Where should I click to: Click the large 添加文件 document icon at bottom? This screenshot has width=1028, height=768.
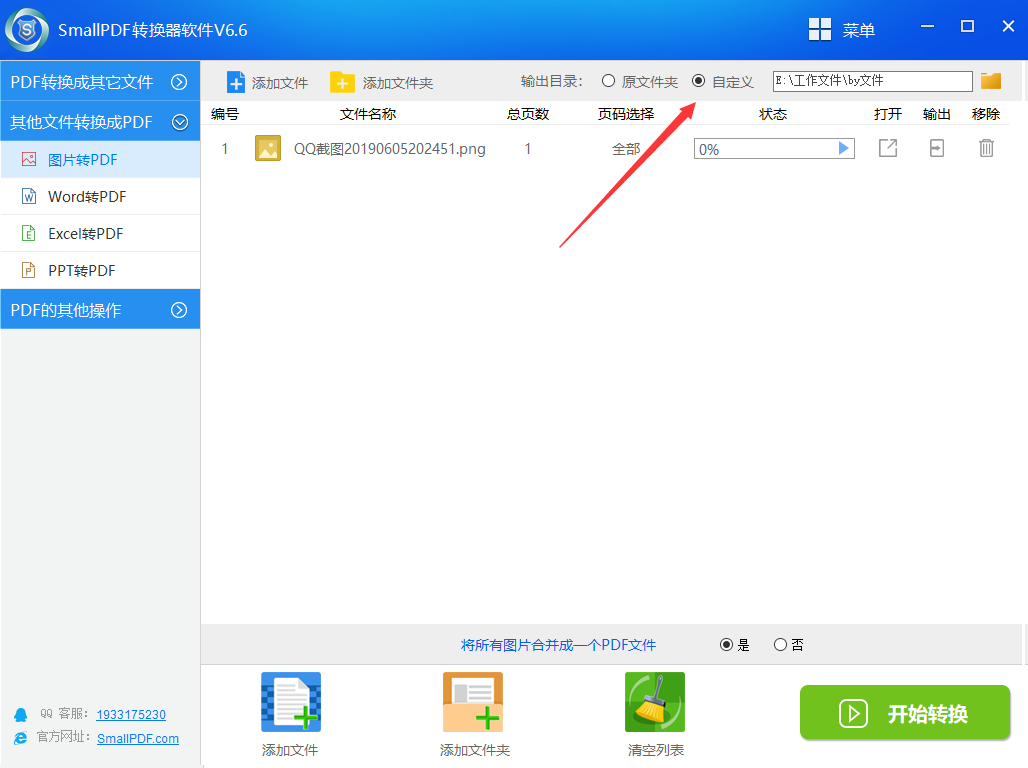tap(291, 702)
